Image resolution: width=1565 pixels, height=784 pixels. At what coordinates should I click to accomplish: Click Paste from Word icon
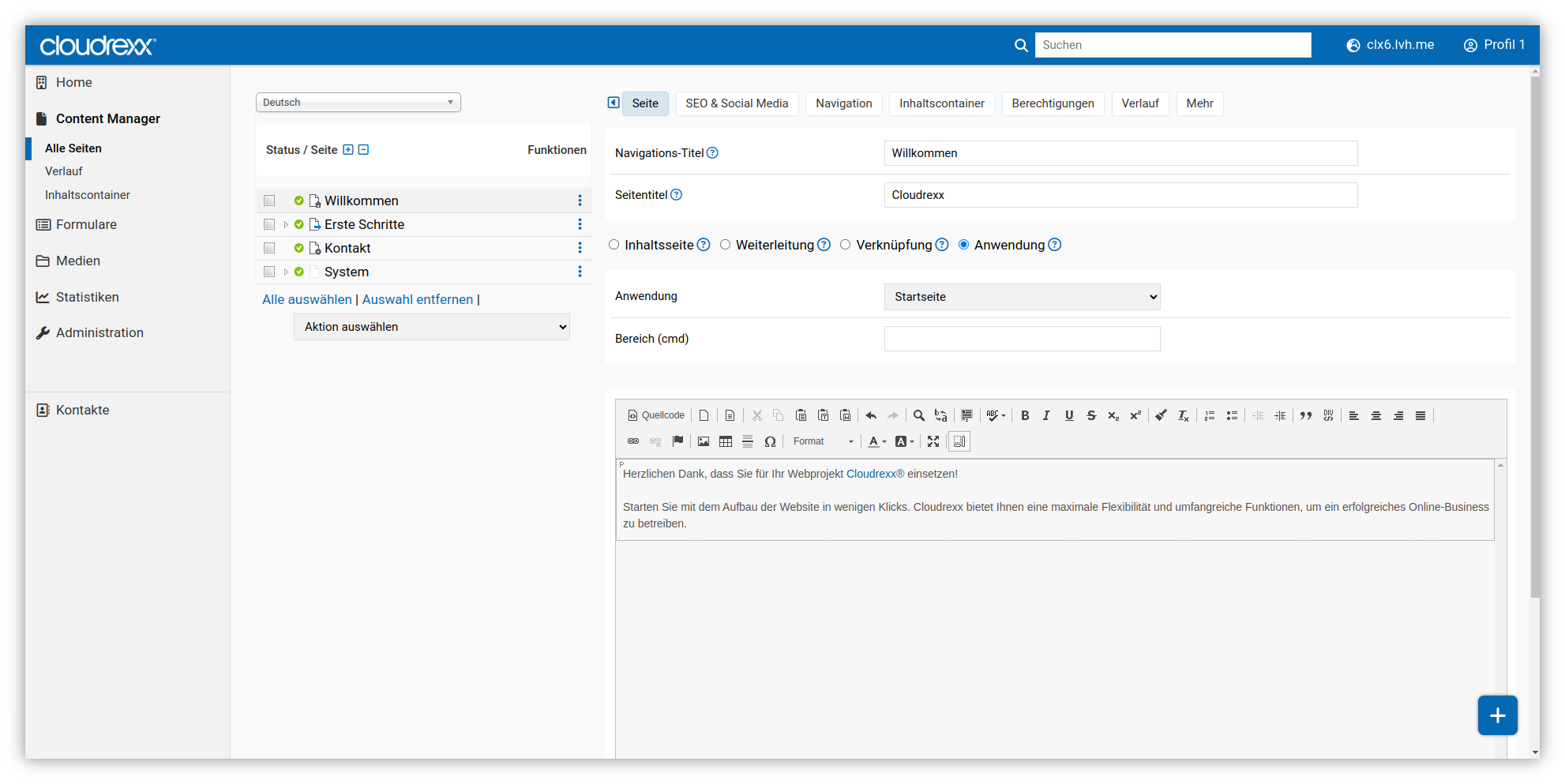point(846,415)
